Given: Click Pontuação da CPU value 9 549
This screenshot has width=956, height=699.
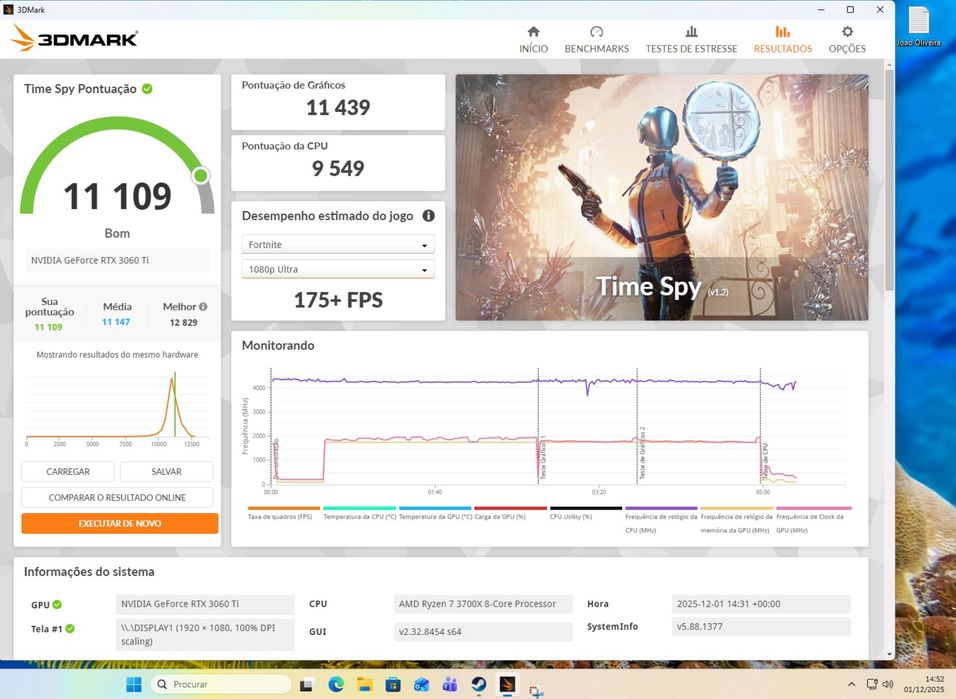Looking at the screenshot, I should [x=338, y=168].
